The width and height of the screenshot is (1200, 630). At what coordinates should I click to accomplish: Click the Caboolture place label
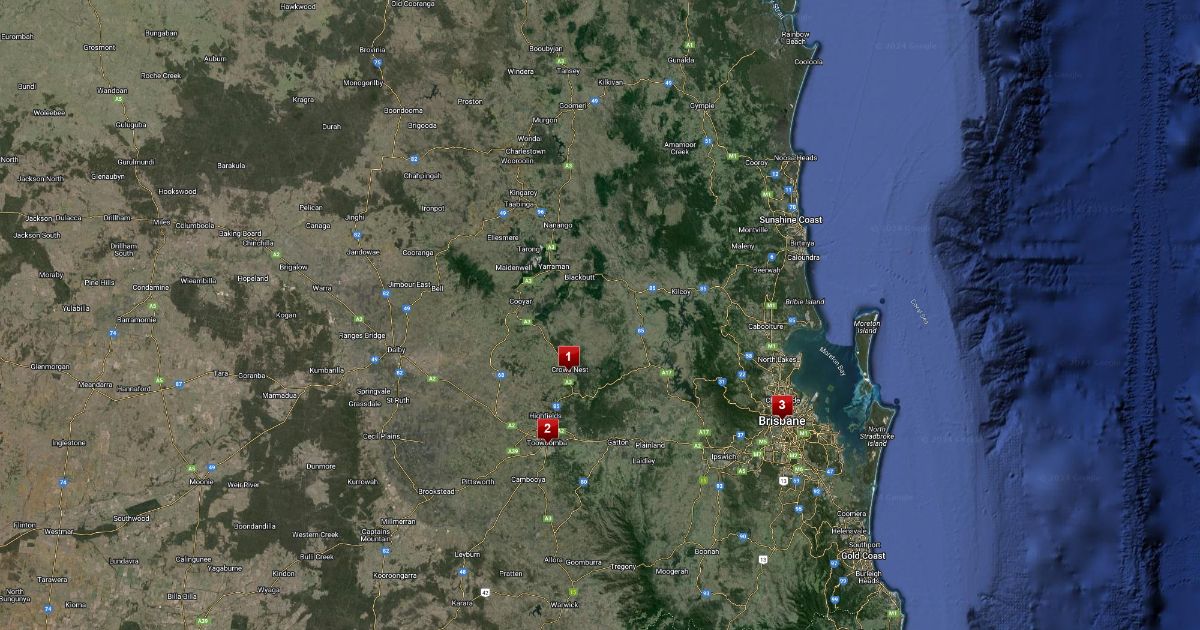[765, 326]
